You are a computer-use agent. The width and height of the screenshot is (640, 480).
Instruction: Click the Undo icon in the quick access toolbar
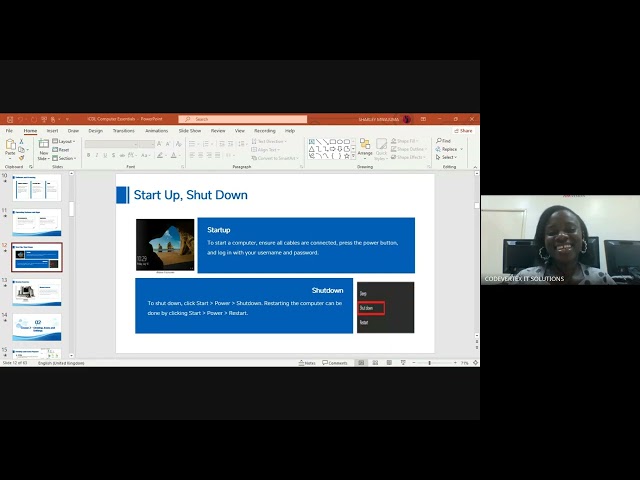tap(20, 119)
